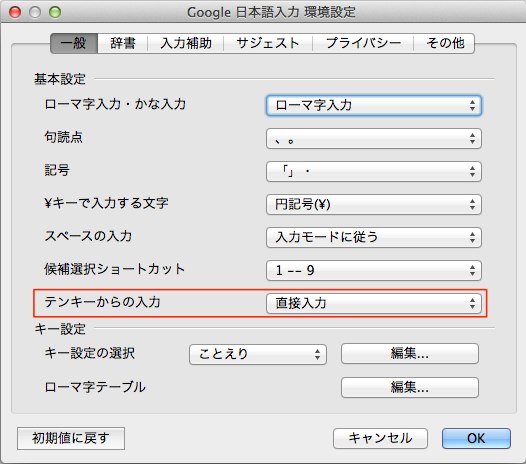
Task: Click 編集 button for キー設定の選択
Action: [410, 354]
